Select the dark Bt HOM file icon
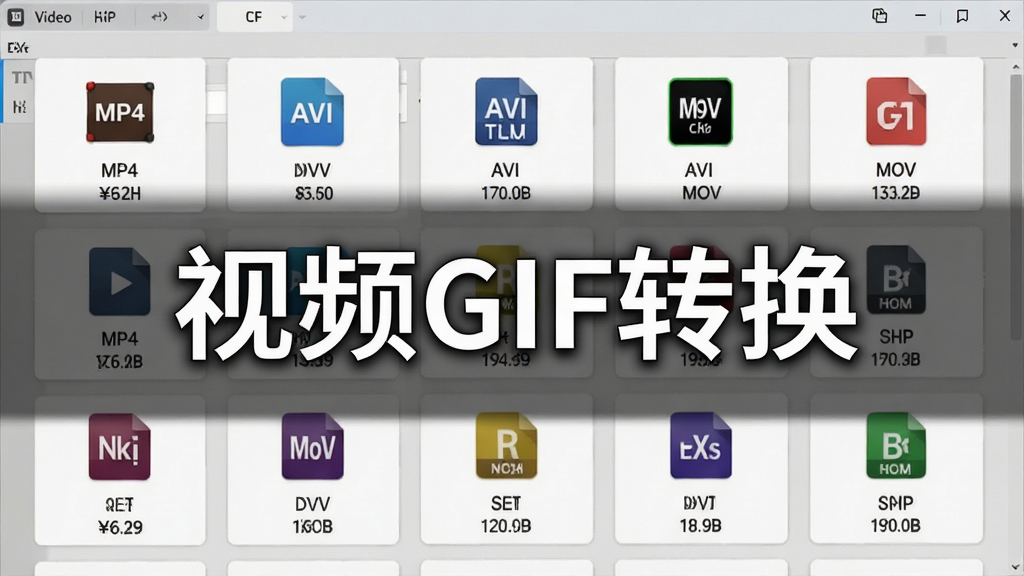This screenshot has height=576, width=1024. click(x=896, y=280)
